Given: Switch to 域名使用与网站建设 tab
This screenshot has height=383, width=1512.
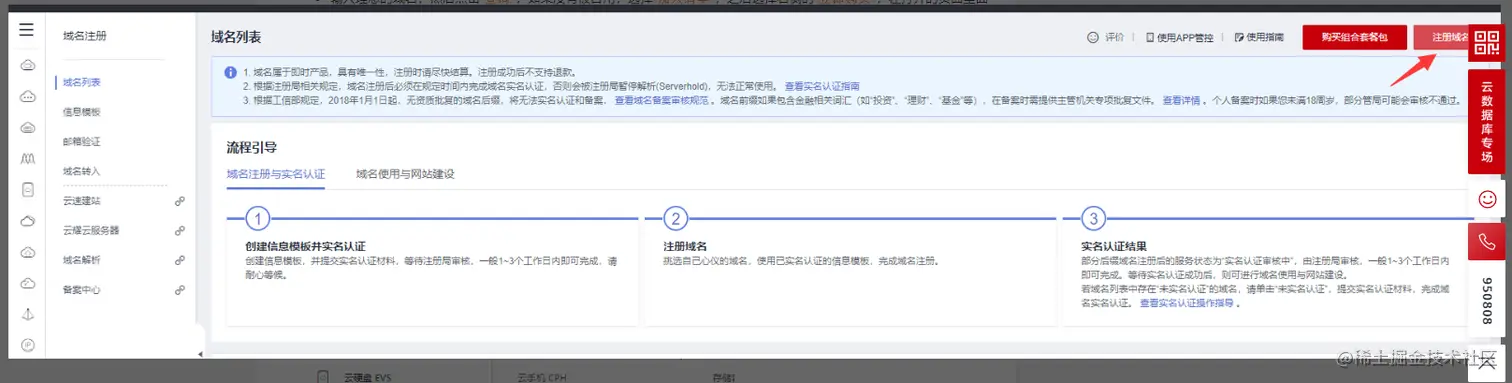Looking at the screenshot, I should [405, 174].
